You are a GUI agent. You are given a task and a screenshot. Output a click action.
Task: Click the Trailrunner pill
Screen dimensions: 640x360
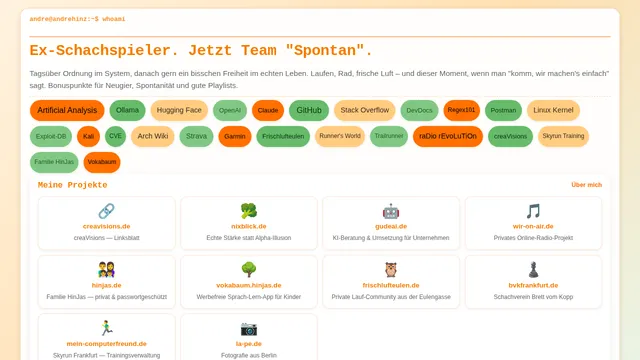(x=389, y=136)
